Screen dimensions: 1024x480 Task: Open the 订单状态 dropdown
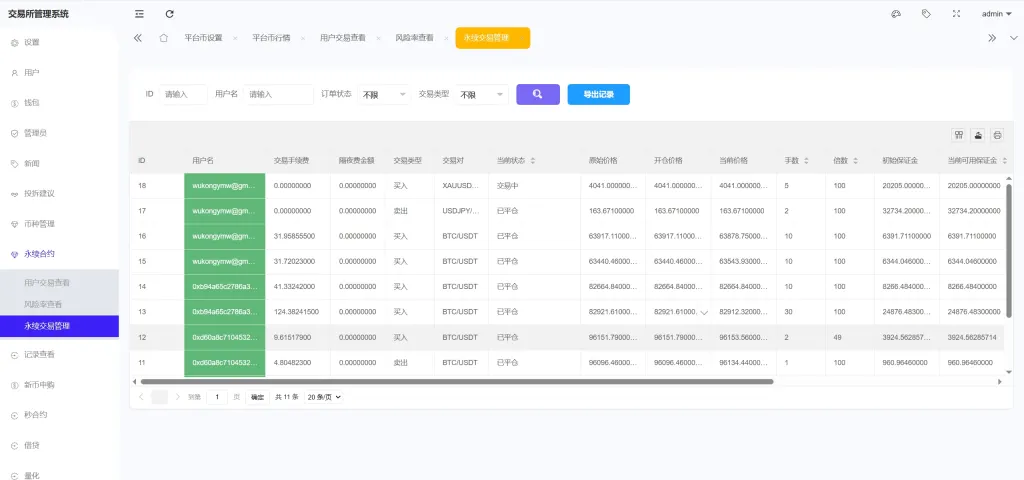[383, 94]
